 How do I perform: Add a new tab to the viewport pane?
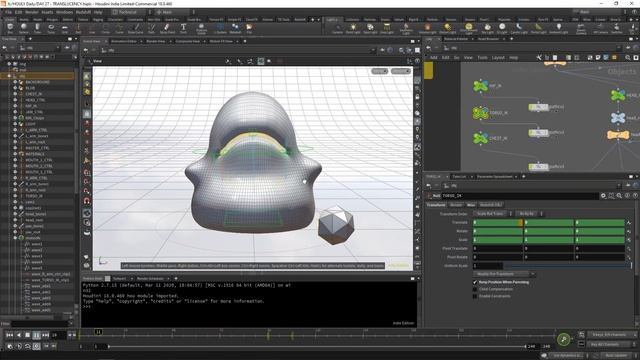245,41
